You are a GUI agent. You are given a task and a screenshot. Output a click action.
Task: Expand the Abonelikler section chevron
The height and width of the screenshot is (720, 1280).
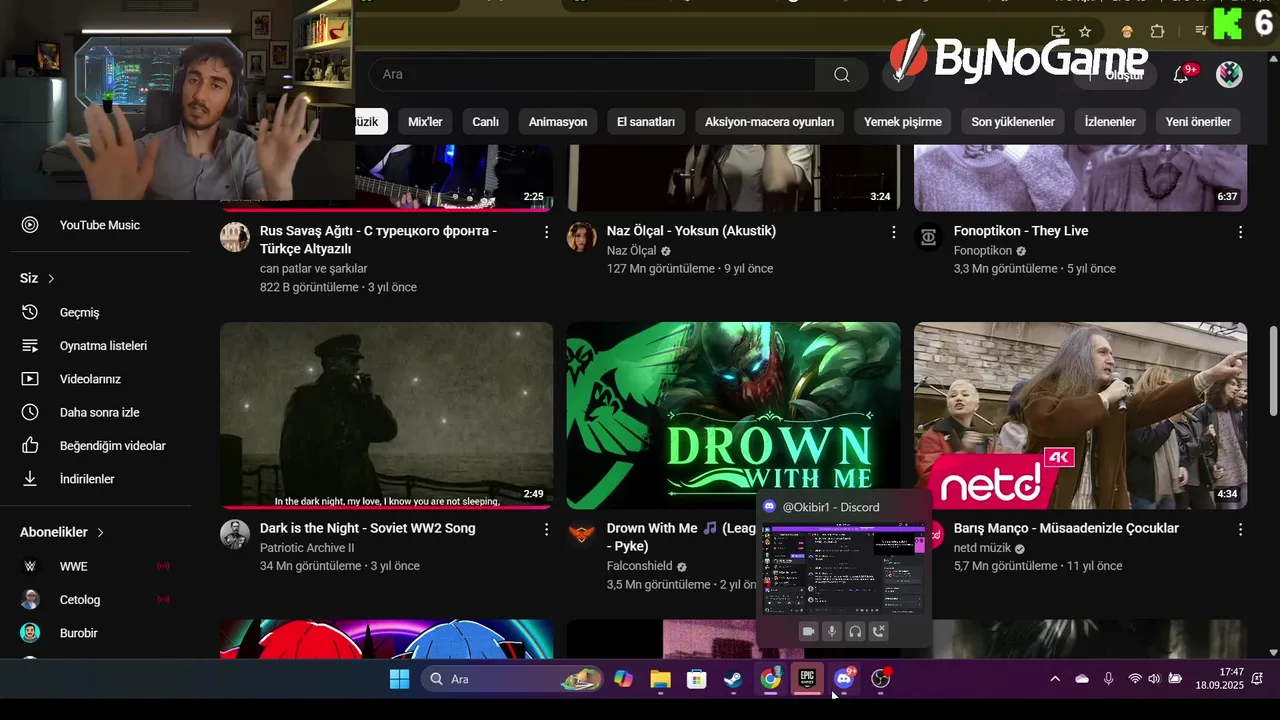[100, 532]
